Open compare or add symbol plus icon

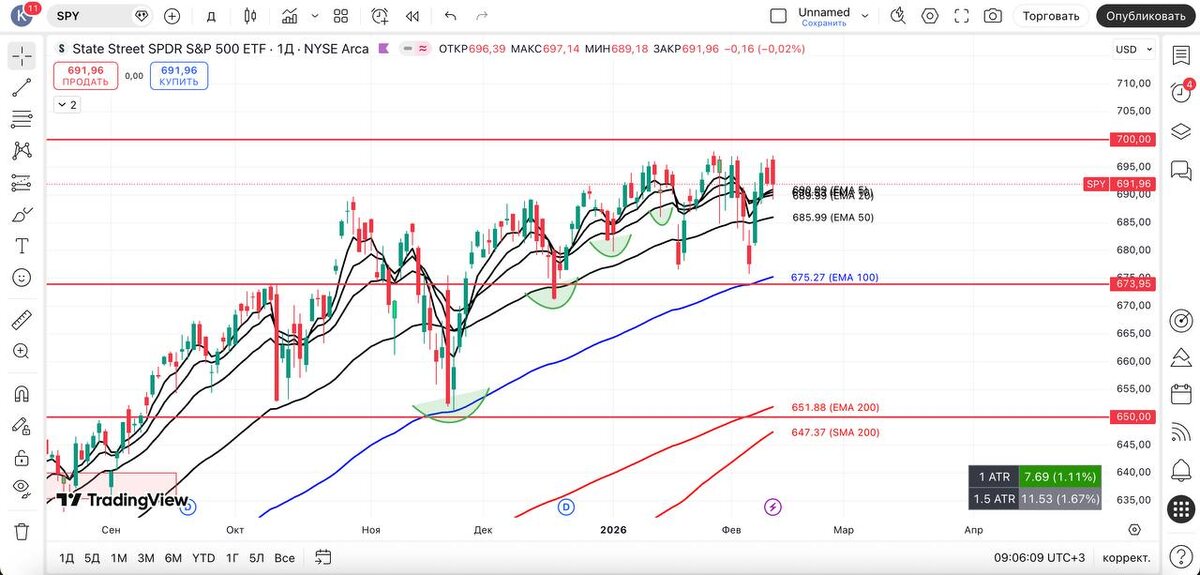tap(172, 16)
